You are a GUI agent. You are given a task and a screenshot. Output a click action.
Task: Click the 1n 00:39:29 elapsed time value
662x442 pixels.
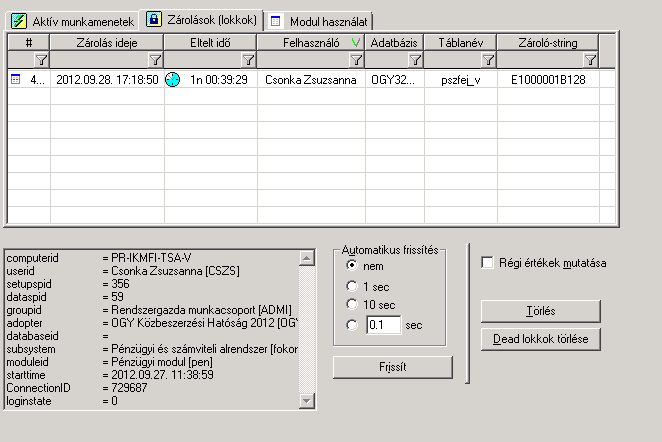click(219, 80)
